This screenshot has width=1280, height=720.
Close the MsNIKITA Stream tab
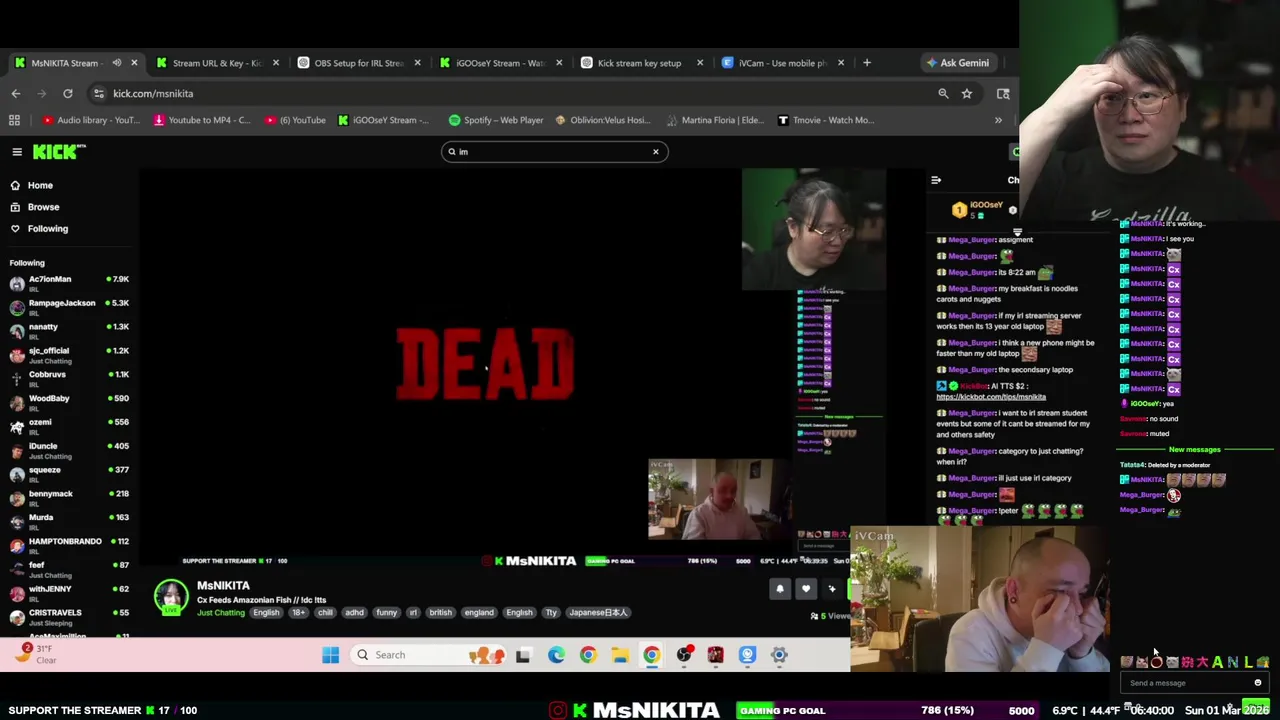coord(134,63)
